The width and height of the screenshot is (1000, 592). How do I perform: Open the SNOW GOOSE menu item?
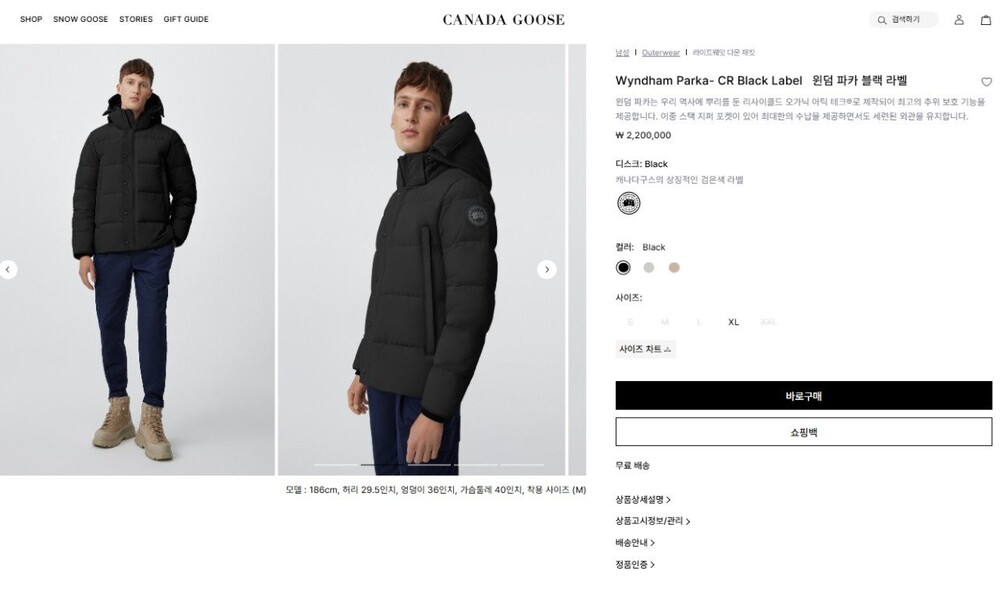click(80, 19)
